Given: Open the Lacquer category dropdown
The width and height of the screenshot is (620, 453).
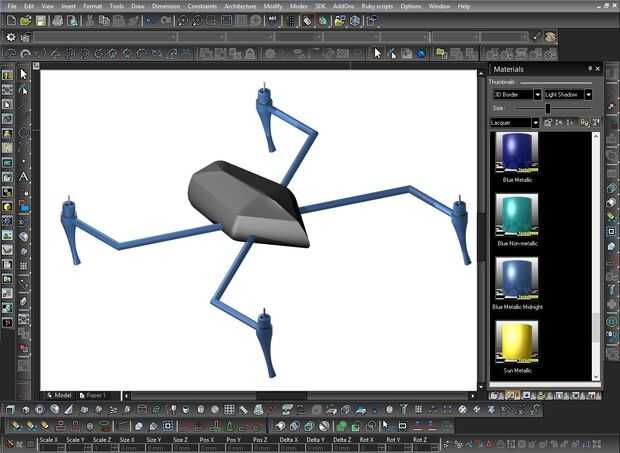Looking at the screenshot, I should 514,123.
